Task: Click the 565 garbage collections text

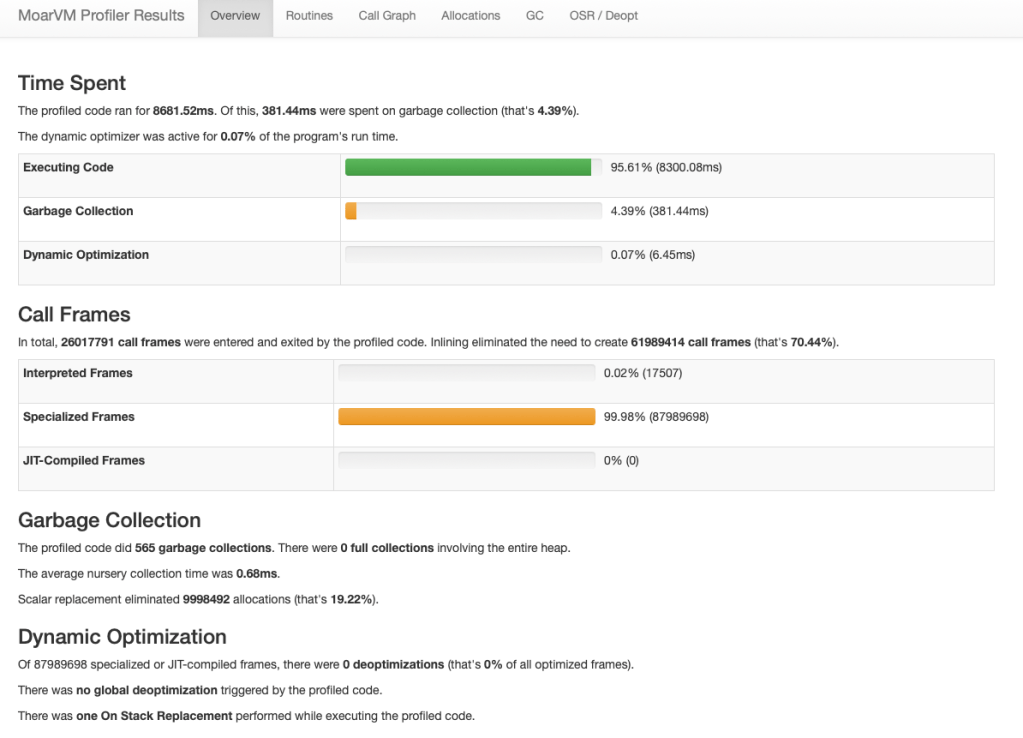Action: coord(202,548)
